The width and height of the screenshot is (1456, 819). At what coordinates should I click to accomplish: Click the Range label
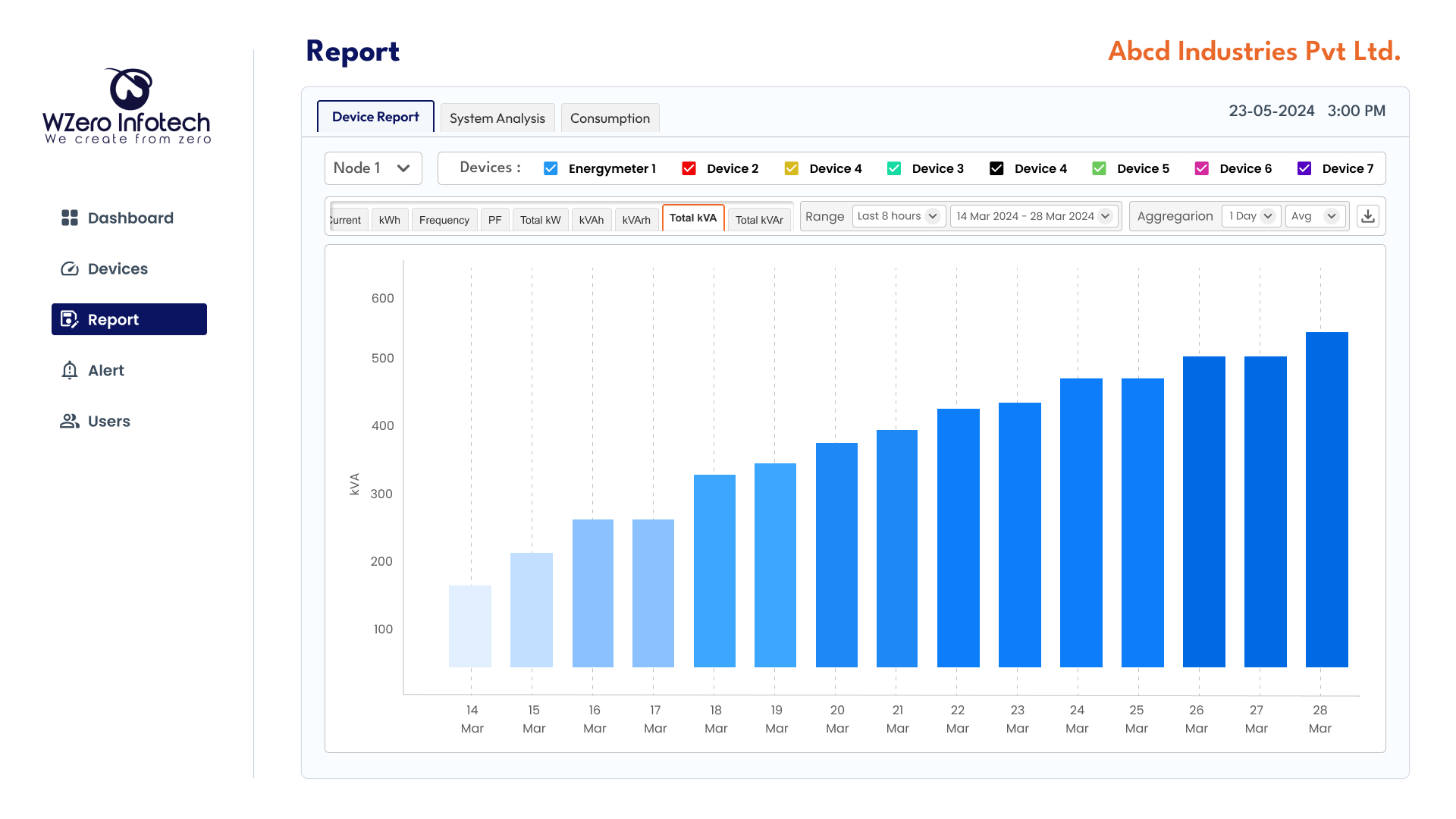tap(825, 216)
